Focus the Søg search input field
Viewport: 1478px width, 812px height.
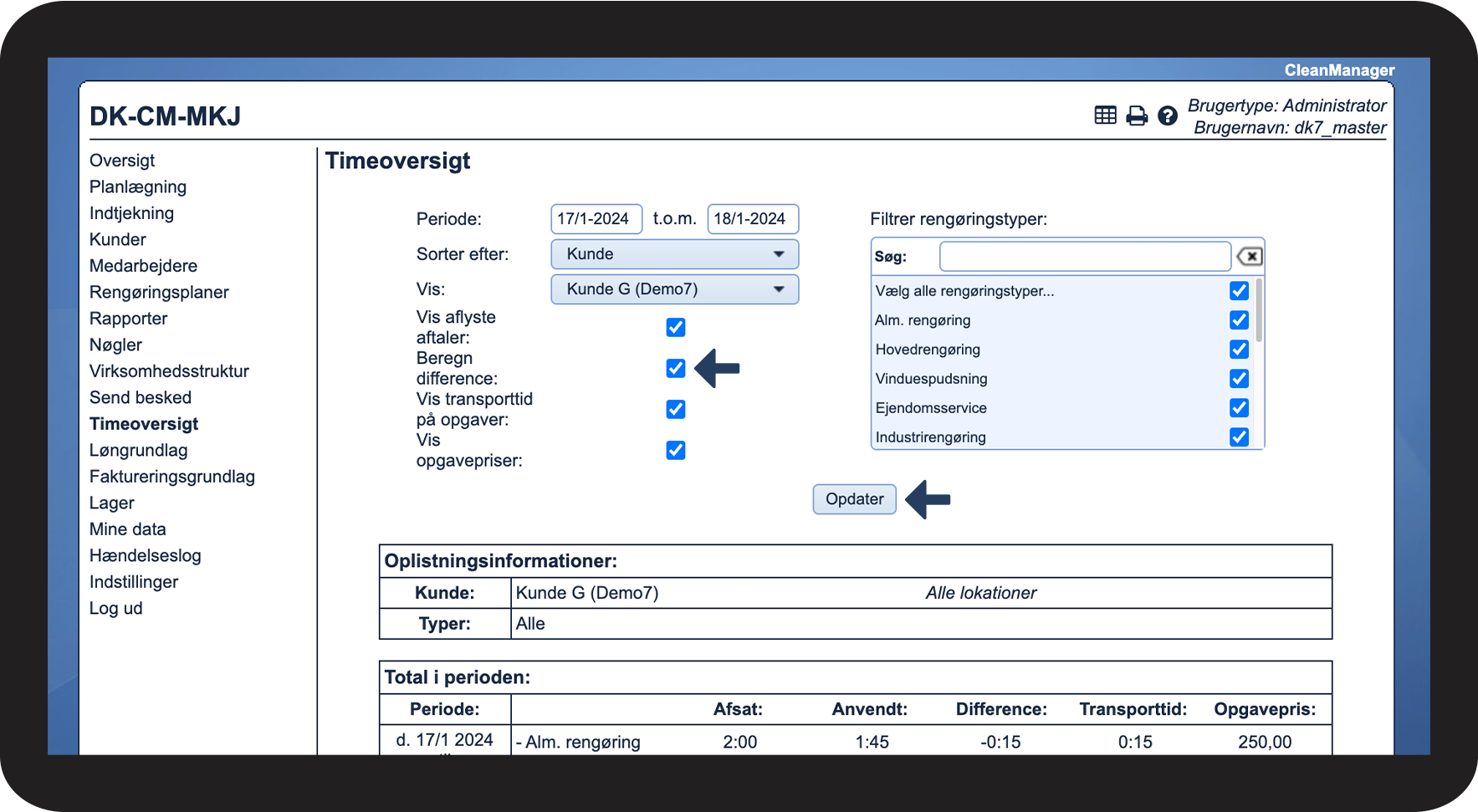click(1084, 257)
